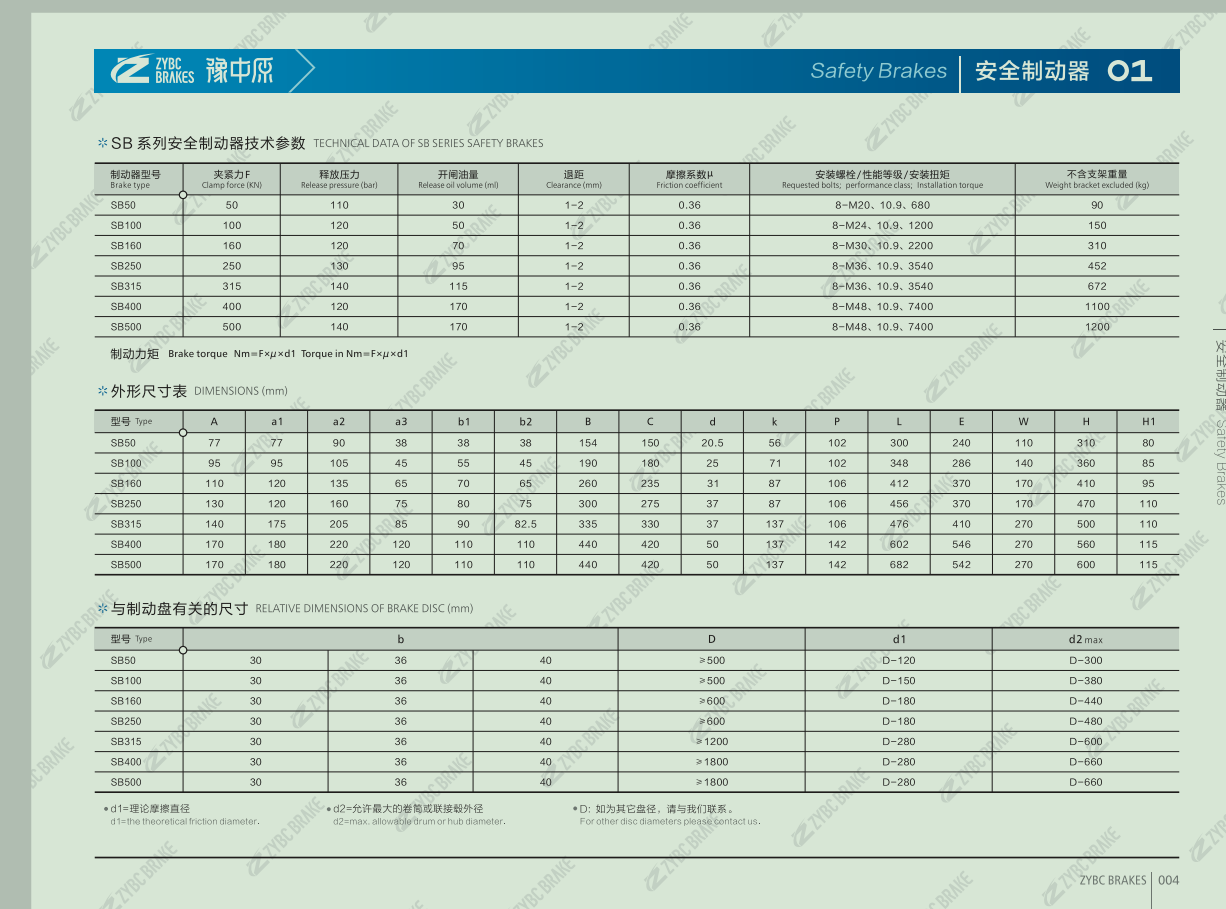This screenshot has height=909, width=1226.
Task: Click the ZYBC Brakes logo in header
Action: point(152,70)
